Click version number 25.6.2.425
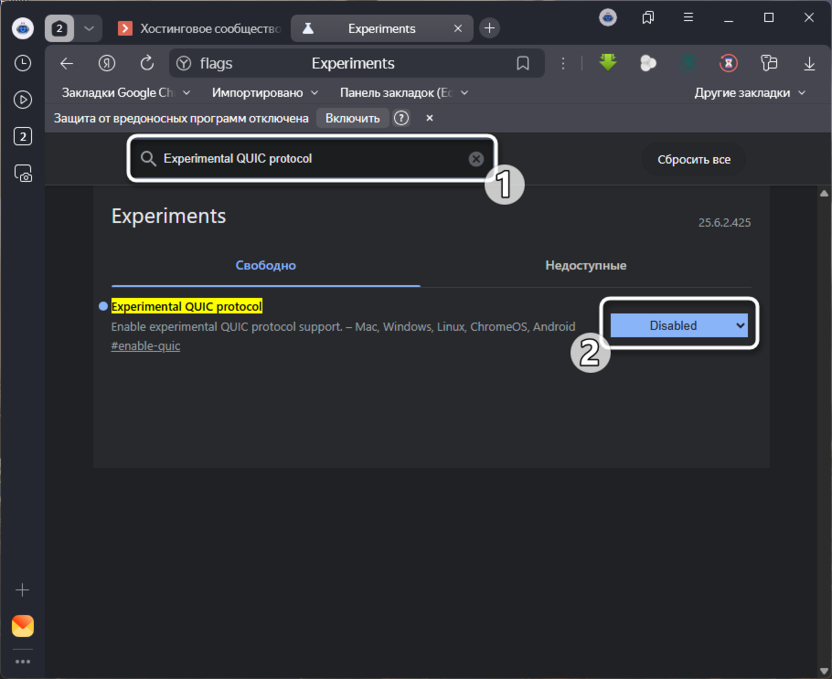The image size is (832, 679). click(x=724, y=223)
